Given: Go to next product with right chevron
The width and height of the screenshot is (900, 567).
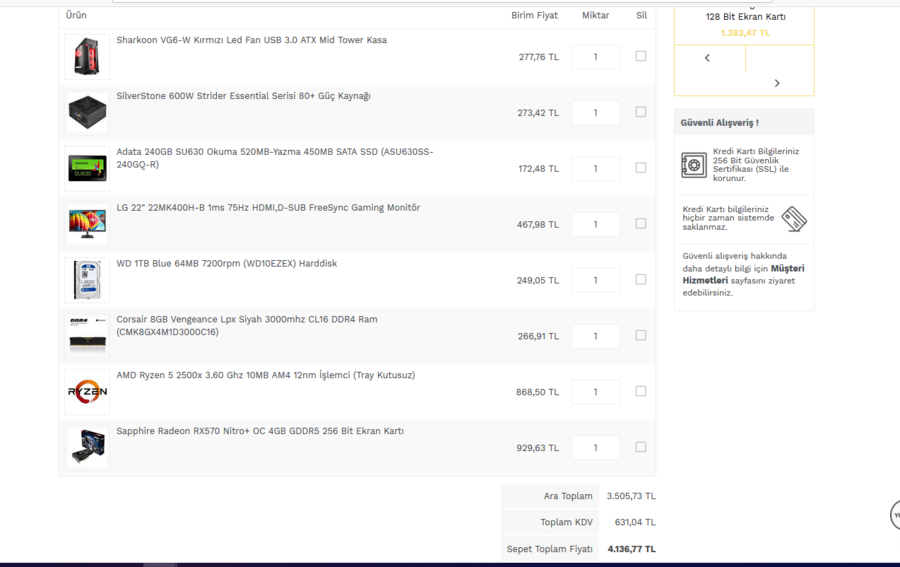Looking at the screenshot, I should click(777, 83).
